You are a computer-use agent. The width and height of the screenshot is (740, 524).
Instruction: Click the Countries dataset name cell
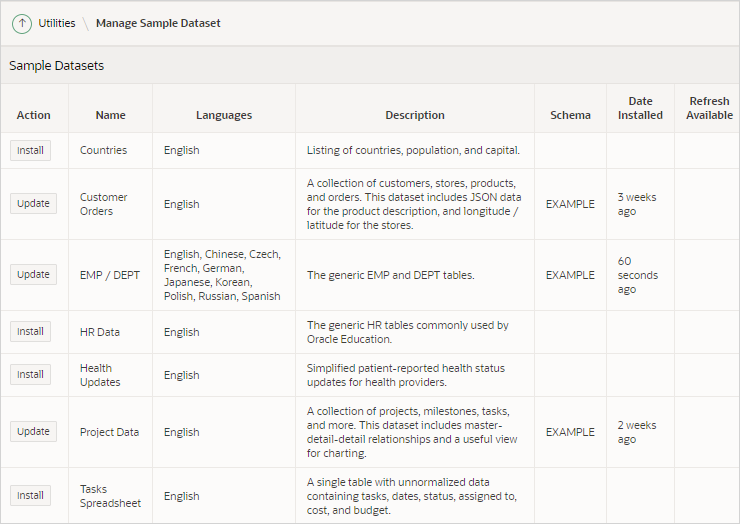(103, 151)
